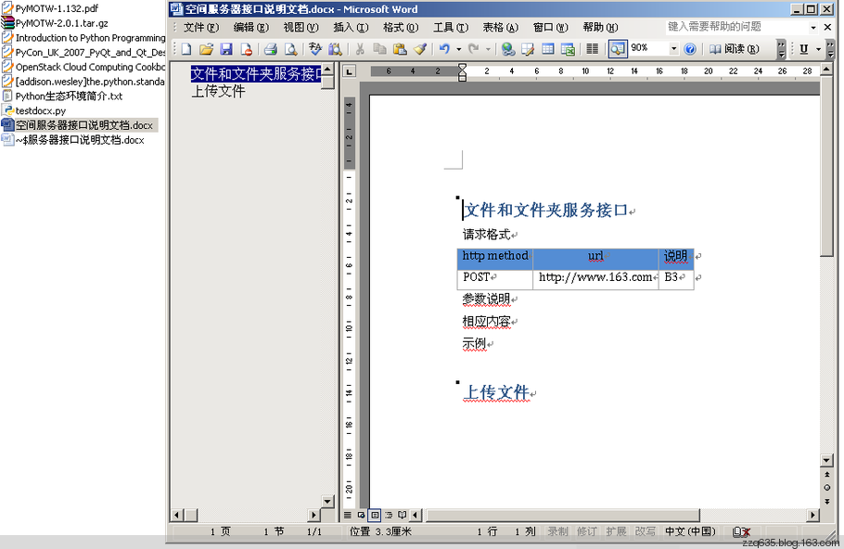Click the Research binoculars icon
Image resolution: width=844 pixels, height=549 pixels.
[x=335, y=50]
